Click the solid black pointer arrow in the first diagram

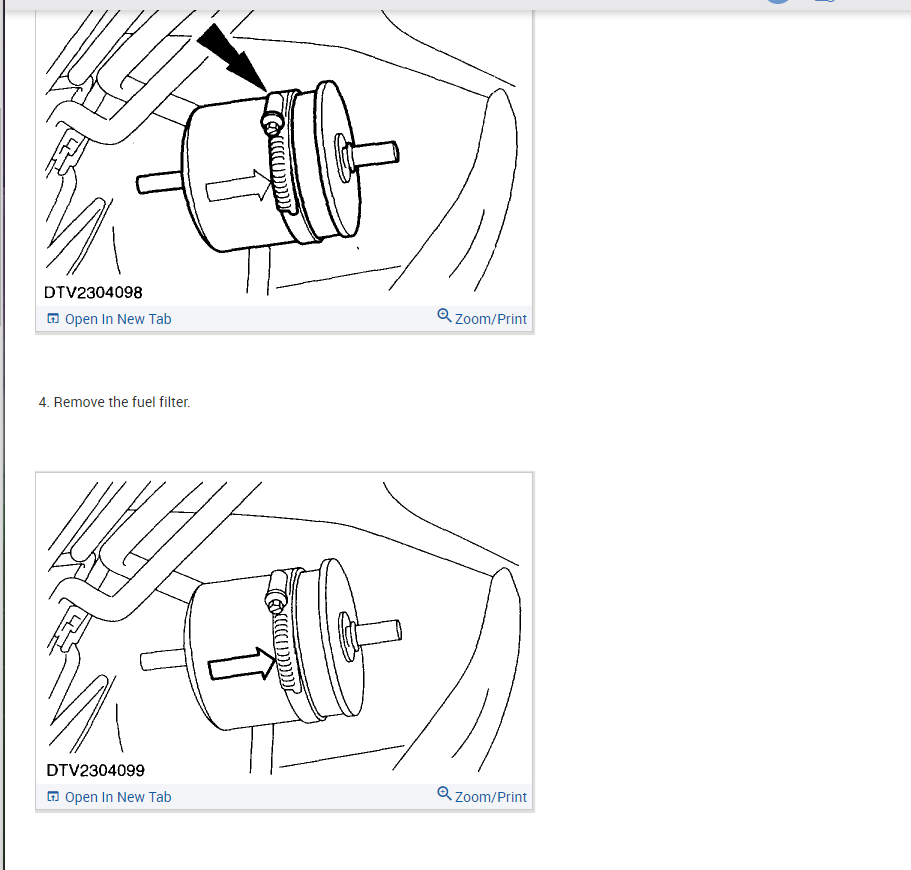[x=231, y=57]
